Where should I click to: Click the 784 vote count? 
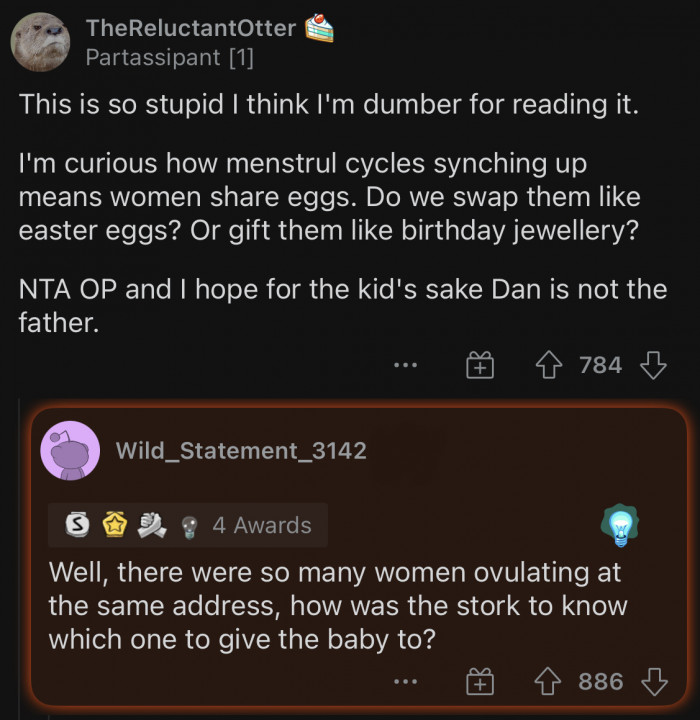tap(601, 366)
